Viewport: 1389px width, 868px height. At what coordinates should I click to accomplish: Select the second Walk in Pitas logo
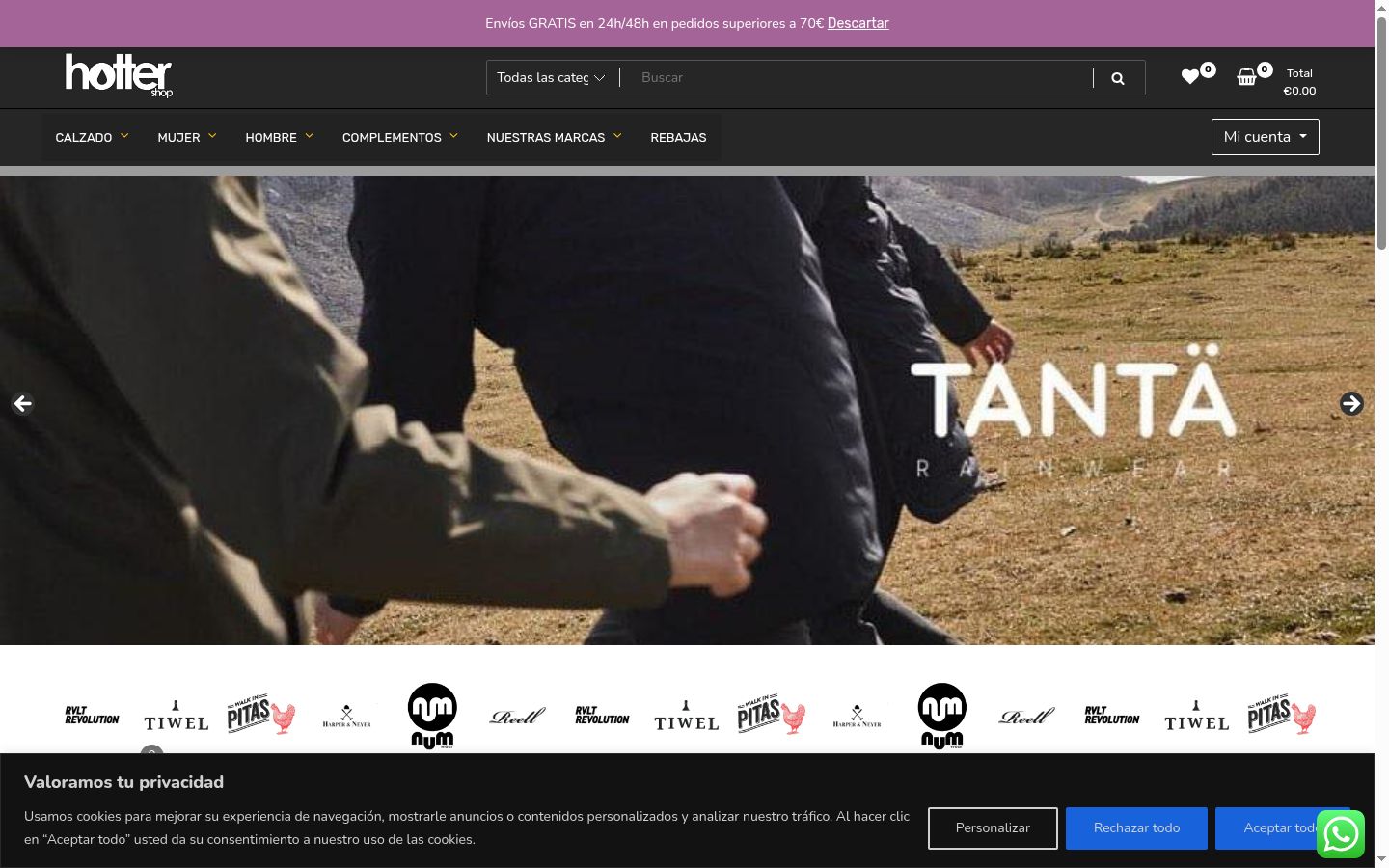(772, 715)
